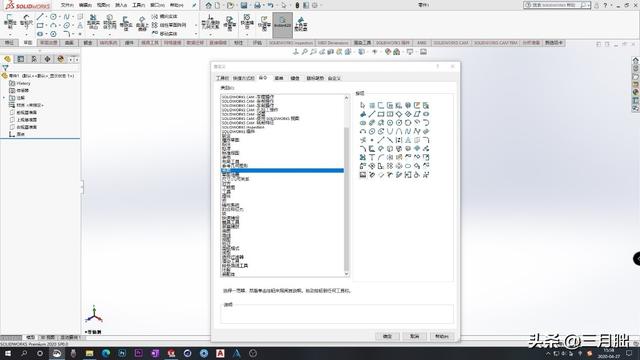Click the Undo icon in the top toolbar
This screenshot has width=640, height=360.
(270, 5)
